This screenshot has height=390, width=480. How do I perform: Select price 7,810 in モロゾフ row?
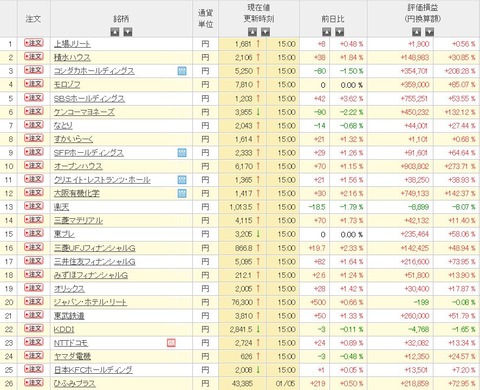click(244, 85)
